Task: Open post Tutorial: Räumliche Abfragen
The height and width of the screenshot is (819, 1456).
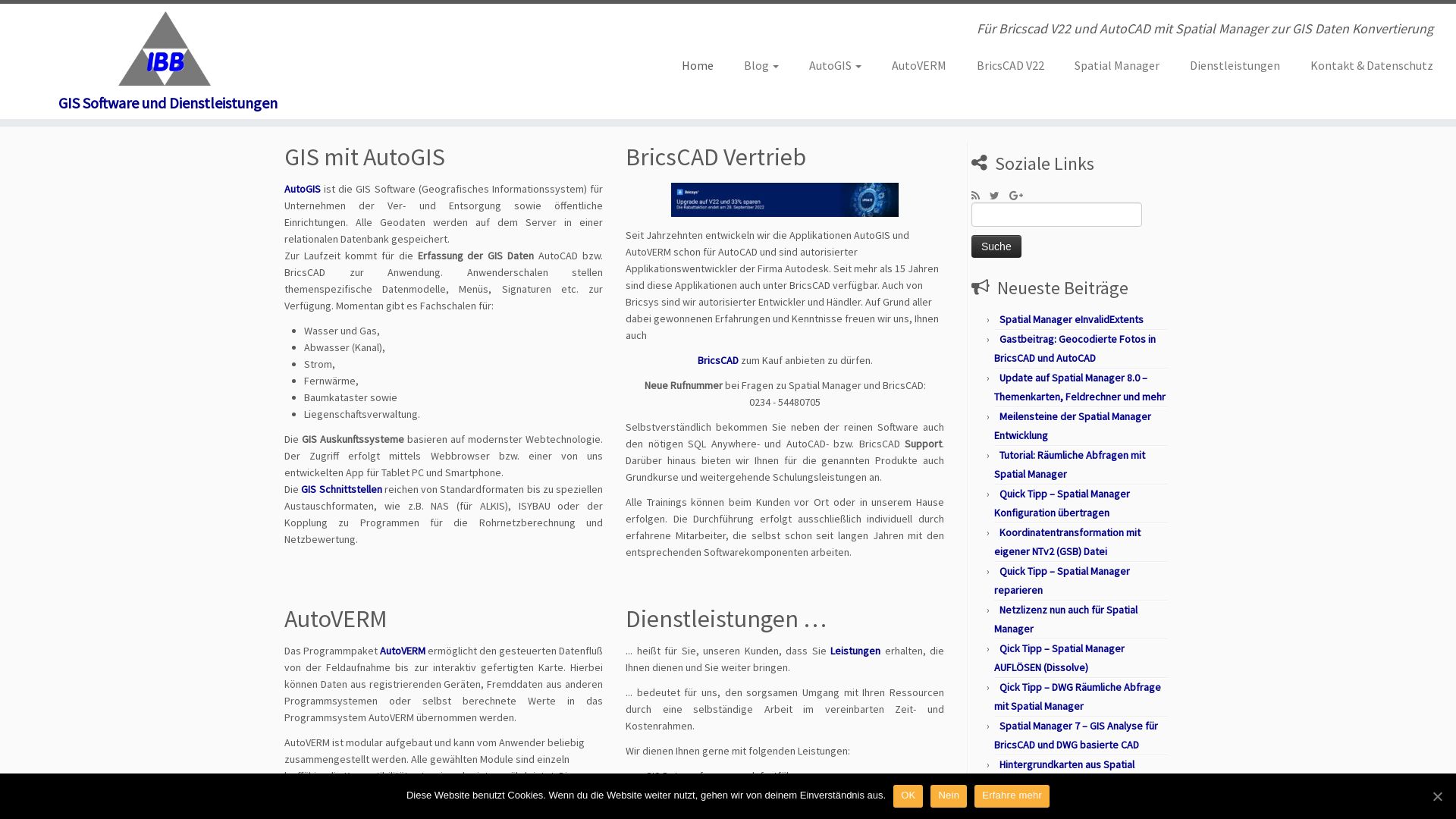Action: 1069,465
